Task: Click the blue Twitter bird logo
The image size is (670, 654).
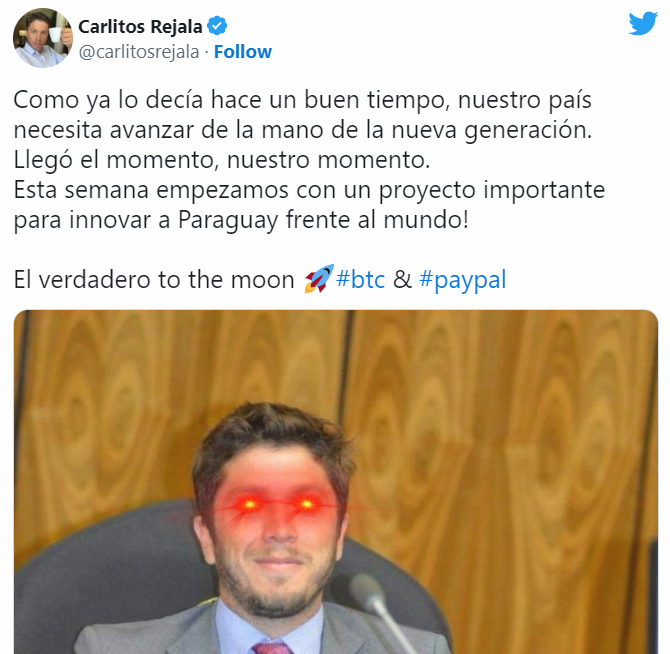Action: point(643,23)
